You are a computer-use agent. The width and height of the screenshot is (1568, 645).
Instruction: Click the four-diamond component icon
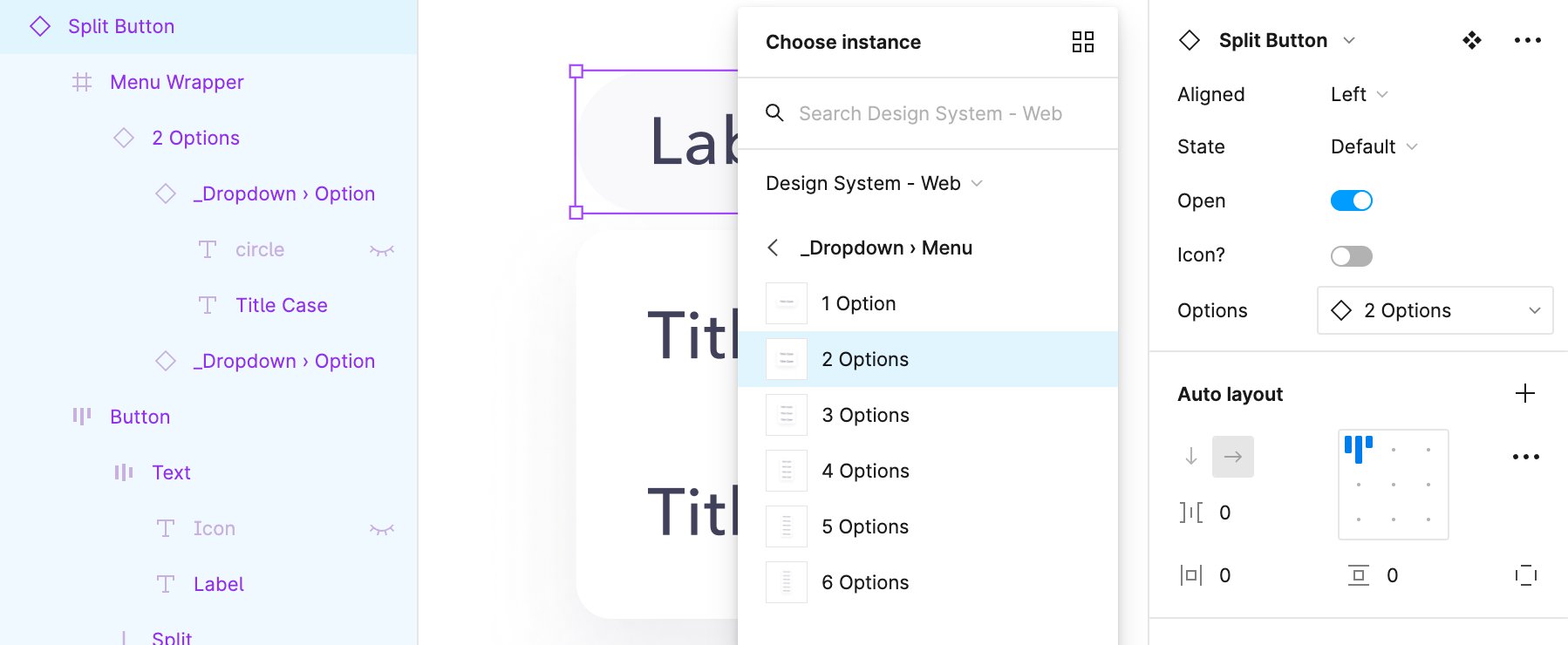coord(1472,40)
